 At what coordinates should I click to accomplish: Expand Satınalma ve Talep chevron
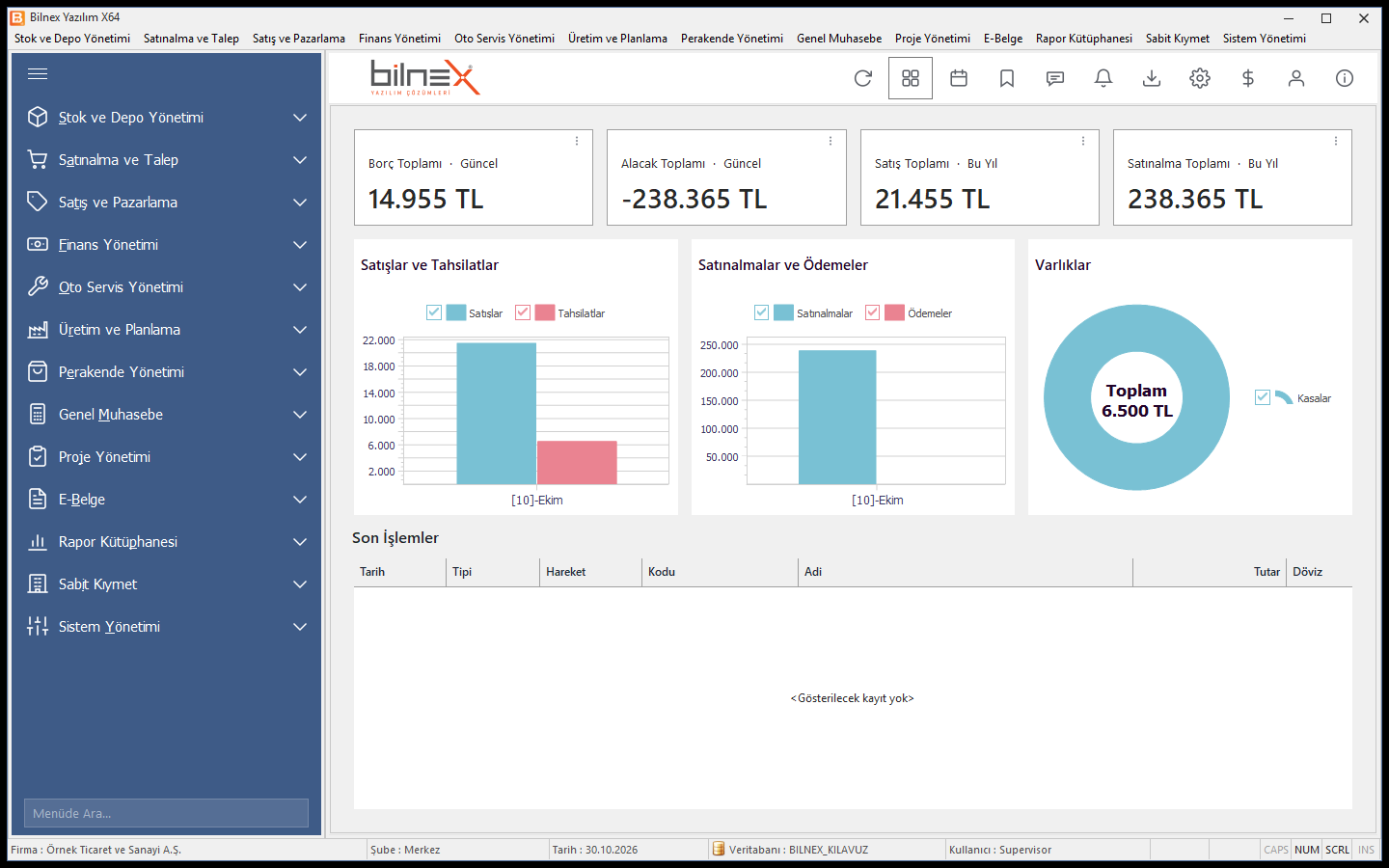coord(300,160)
